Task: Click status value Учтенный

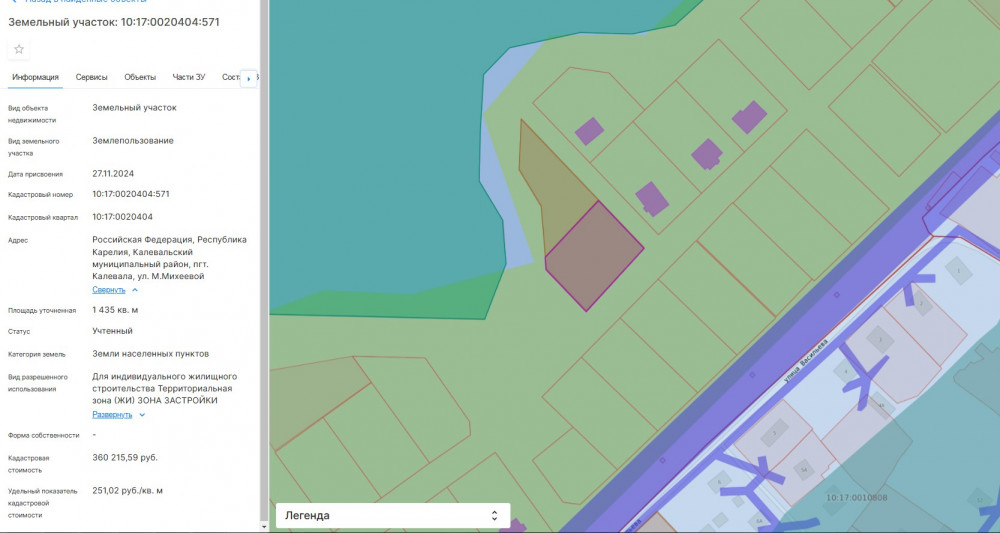Action: 112,331
